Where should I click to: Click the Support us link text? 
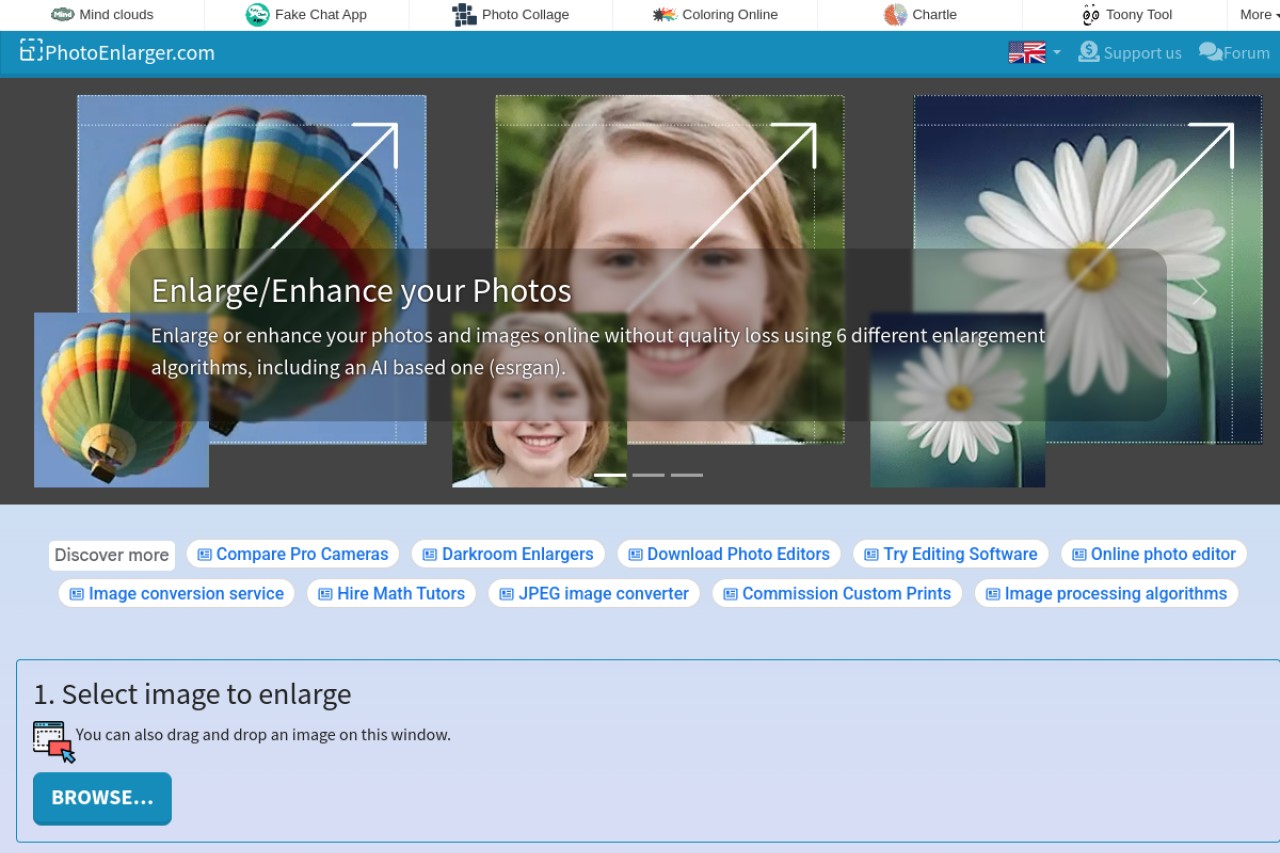pyautogui.click(x=1143, y=53)
